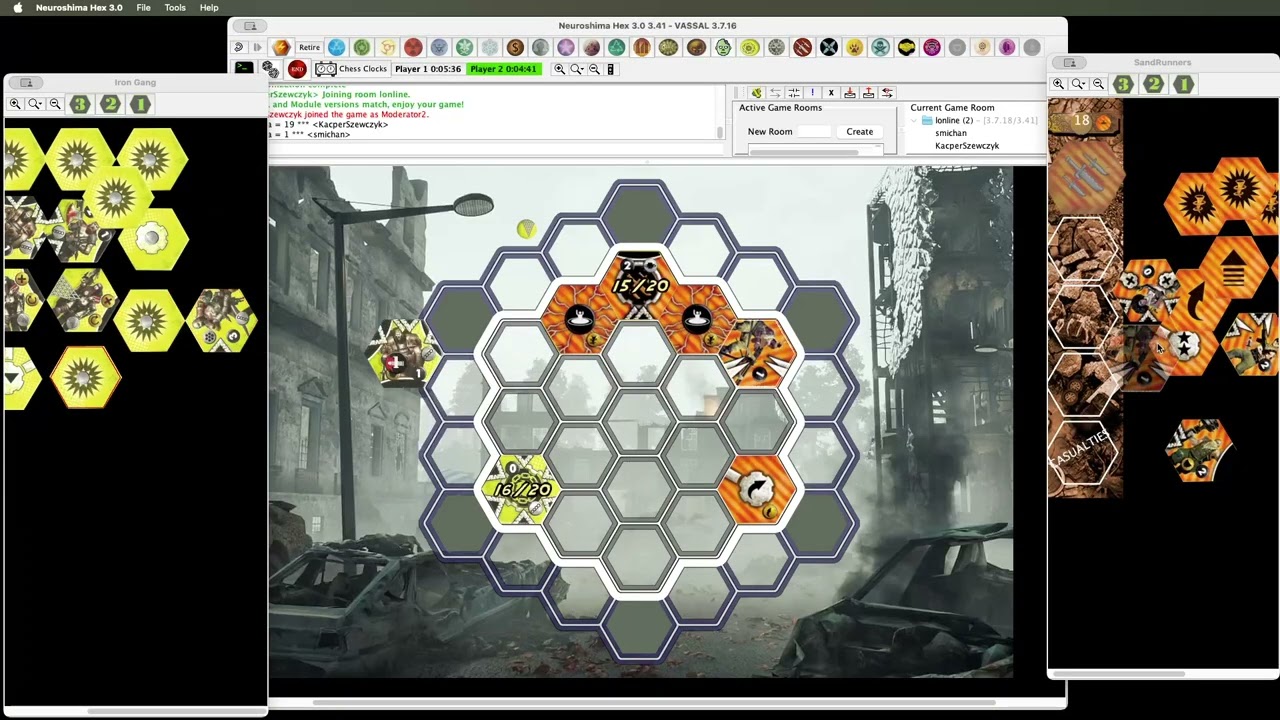The width and height of the screenshot is (1280, 720).
Task: Zoom in within SandRunners window
Action: pyautogui.click(x=1059, y=84)
